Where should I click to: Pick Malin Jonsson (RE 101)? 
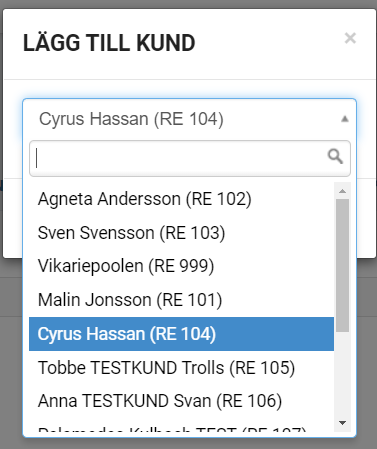pos(181,300)
